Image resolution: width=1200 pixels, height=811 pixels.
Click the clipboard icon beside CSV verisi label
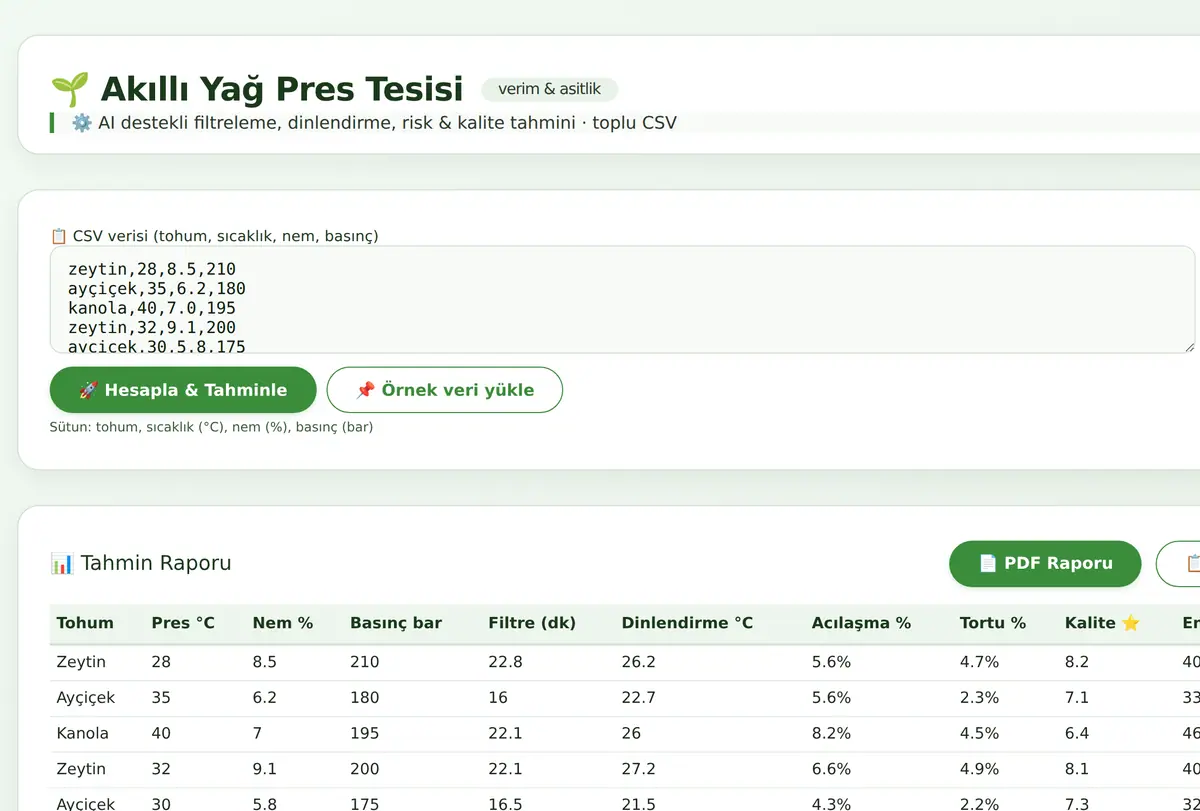59,236
